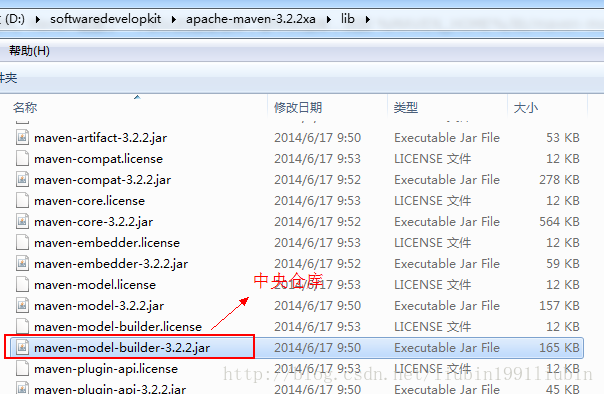Select file maven-artifact-3.2.2.jar
This screenshot has width=604, height=394.
coord(101,138)
